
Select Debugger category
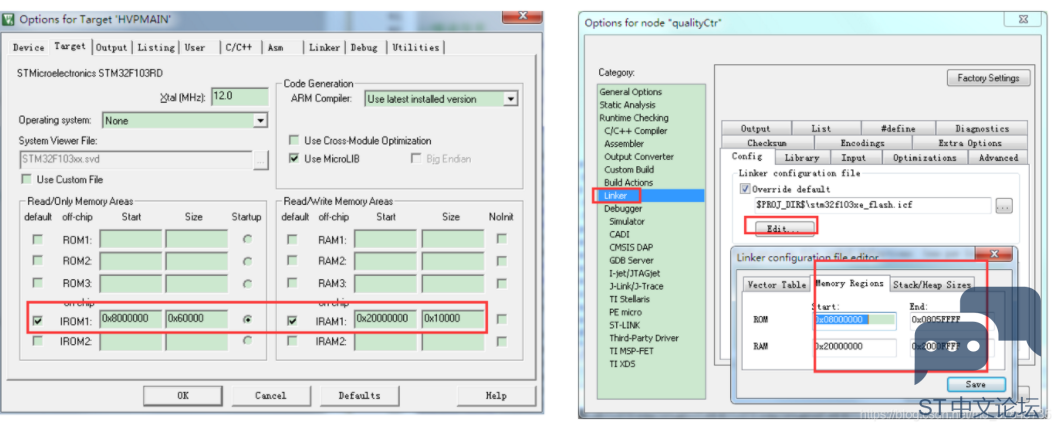click(x=623, y=209)
